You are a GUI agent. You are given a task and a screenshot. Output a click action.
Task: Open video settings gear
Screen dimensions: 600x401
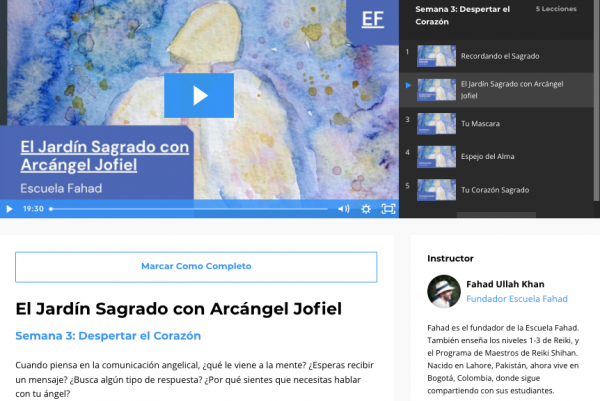point(366,209)
